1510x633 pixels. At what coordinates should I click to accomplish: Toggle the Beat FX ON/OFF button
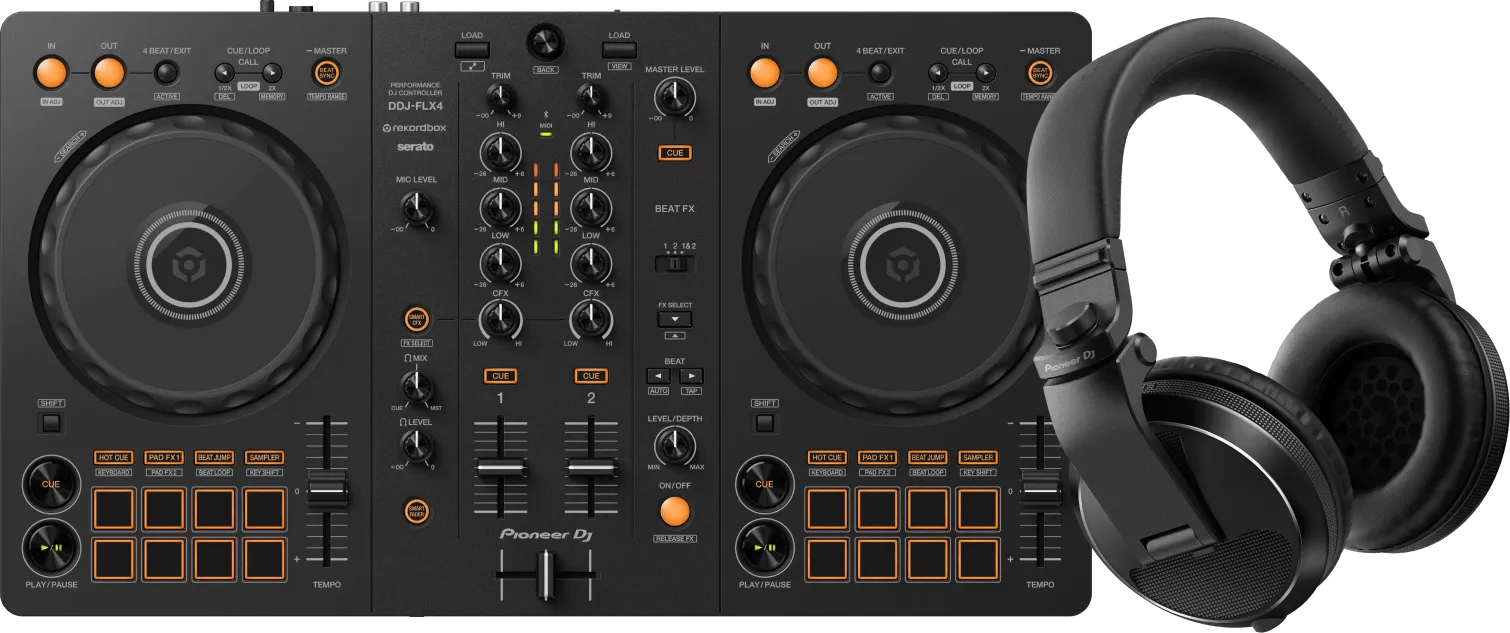[x=674, y=512]
